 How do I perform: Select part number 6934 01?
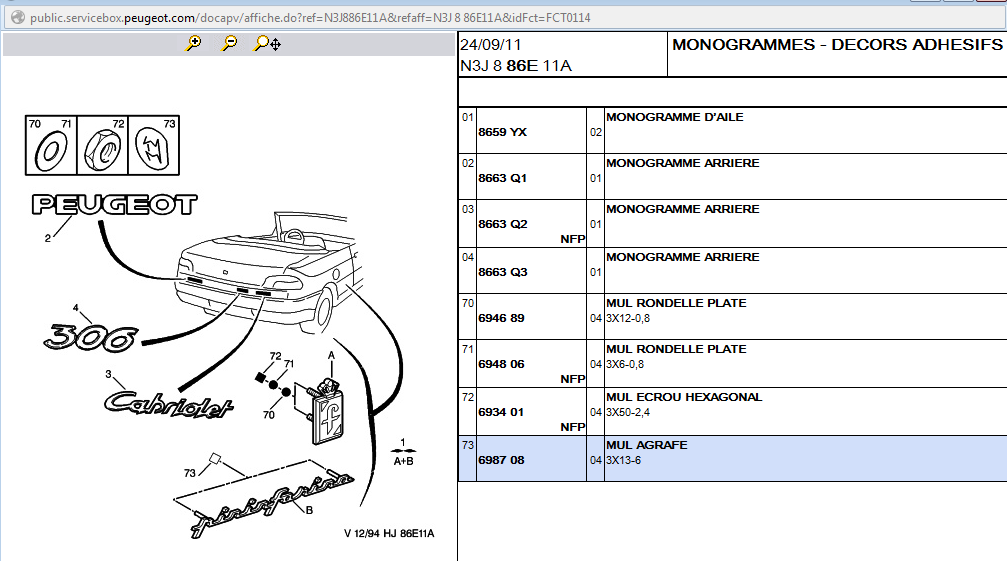500,412
